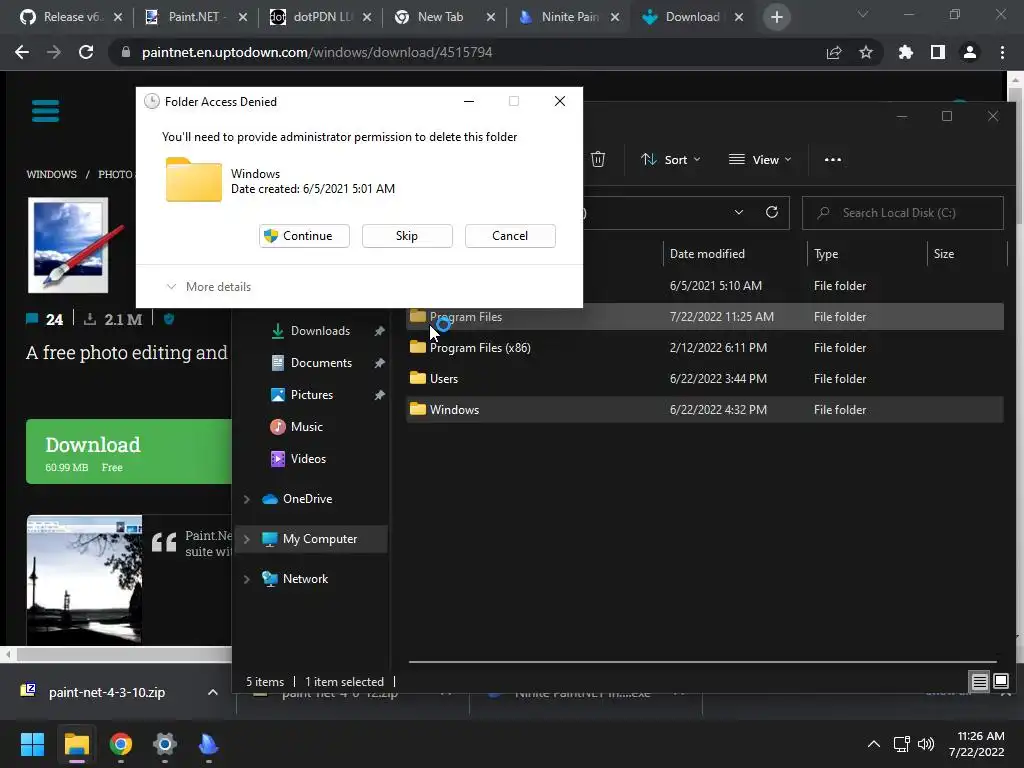Open the Sort dropdown in File Explorer
Image resolution: width=1024 pixels, height=768 pixels.
pos(671,159)
